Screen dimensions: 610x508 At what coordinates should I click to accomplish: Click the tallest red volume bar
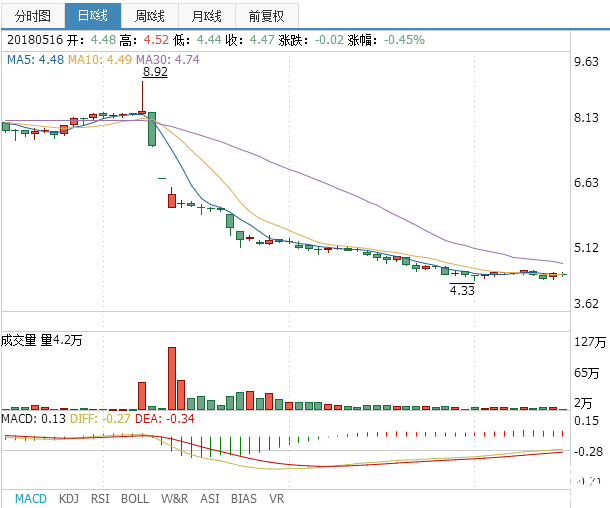172,378
